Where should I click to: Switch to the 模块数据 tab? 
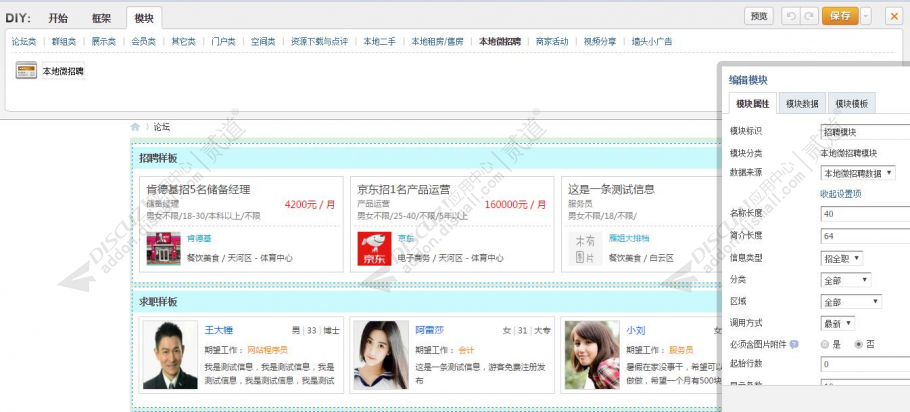pyautogui.click(x=802, y=103)
